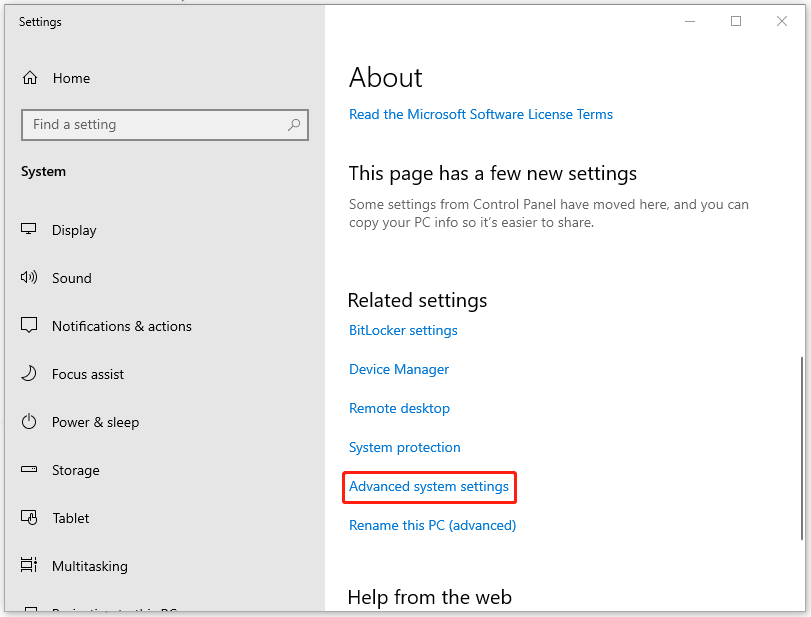Click the Multitasking icon
The height and width of the screenshot is (617, 811).
click(29, 565)
